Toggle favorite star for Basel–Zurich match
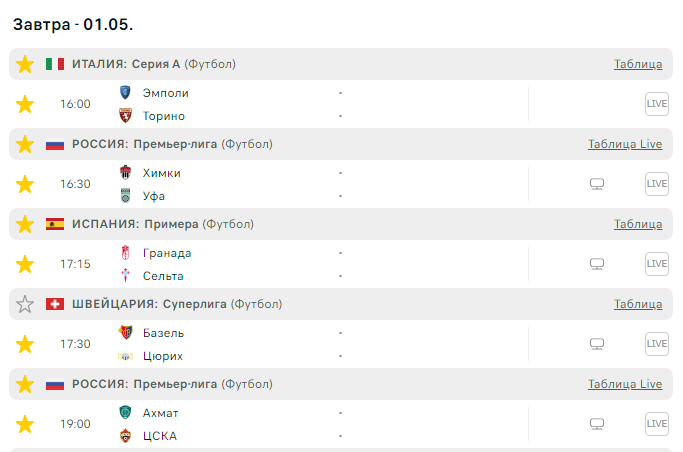This screenshot has height=452, width=683. coord(25,344)
